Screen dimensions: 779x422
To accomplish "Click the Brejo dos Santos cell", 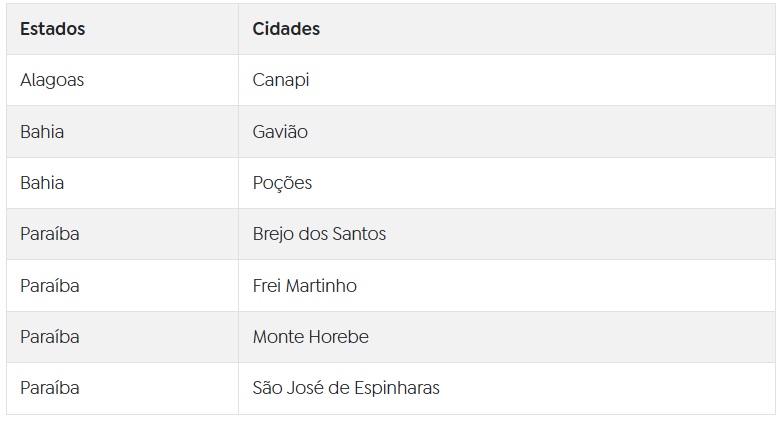I will 506,234.
